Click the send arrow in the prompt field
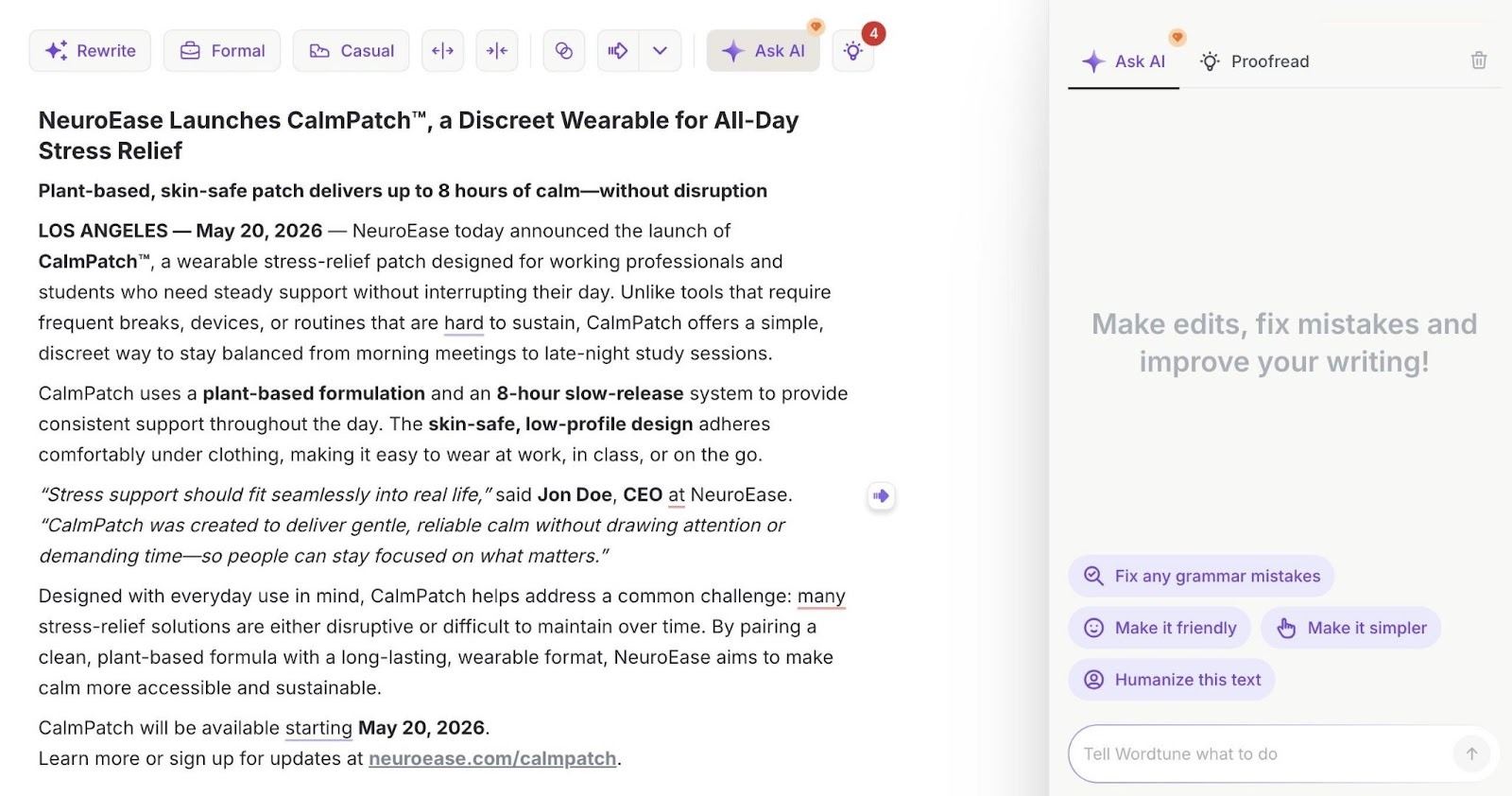The image size is (1512, 796). coord(1471,753)
